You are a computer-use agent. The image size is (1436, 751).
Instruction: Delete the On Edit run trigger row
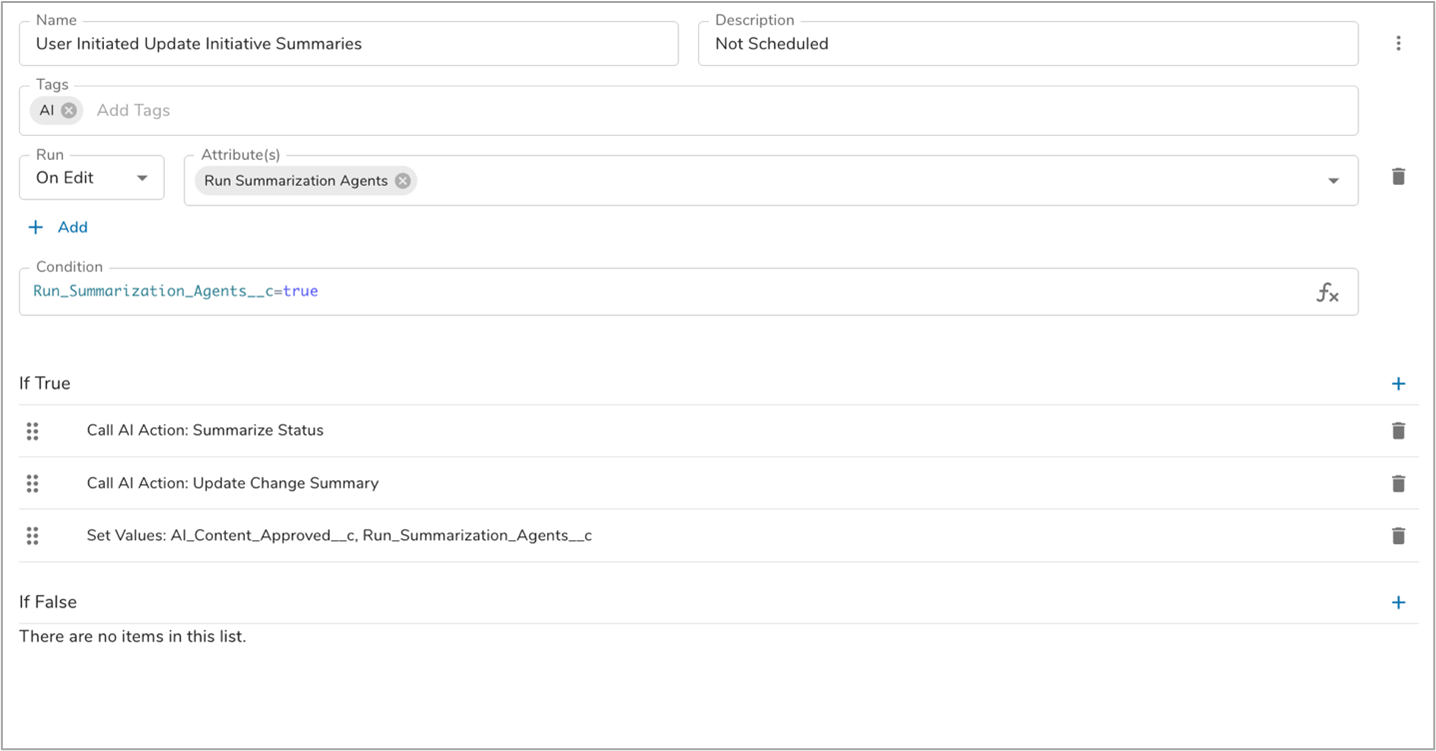click(1398, 177)
